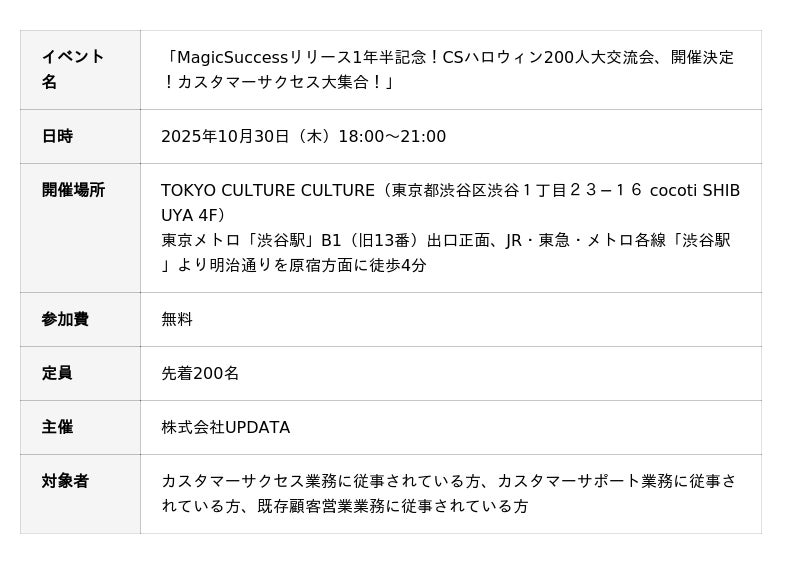Click the 開催場所 label cell
The image size is (800, 564).
coord(80,228)
